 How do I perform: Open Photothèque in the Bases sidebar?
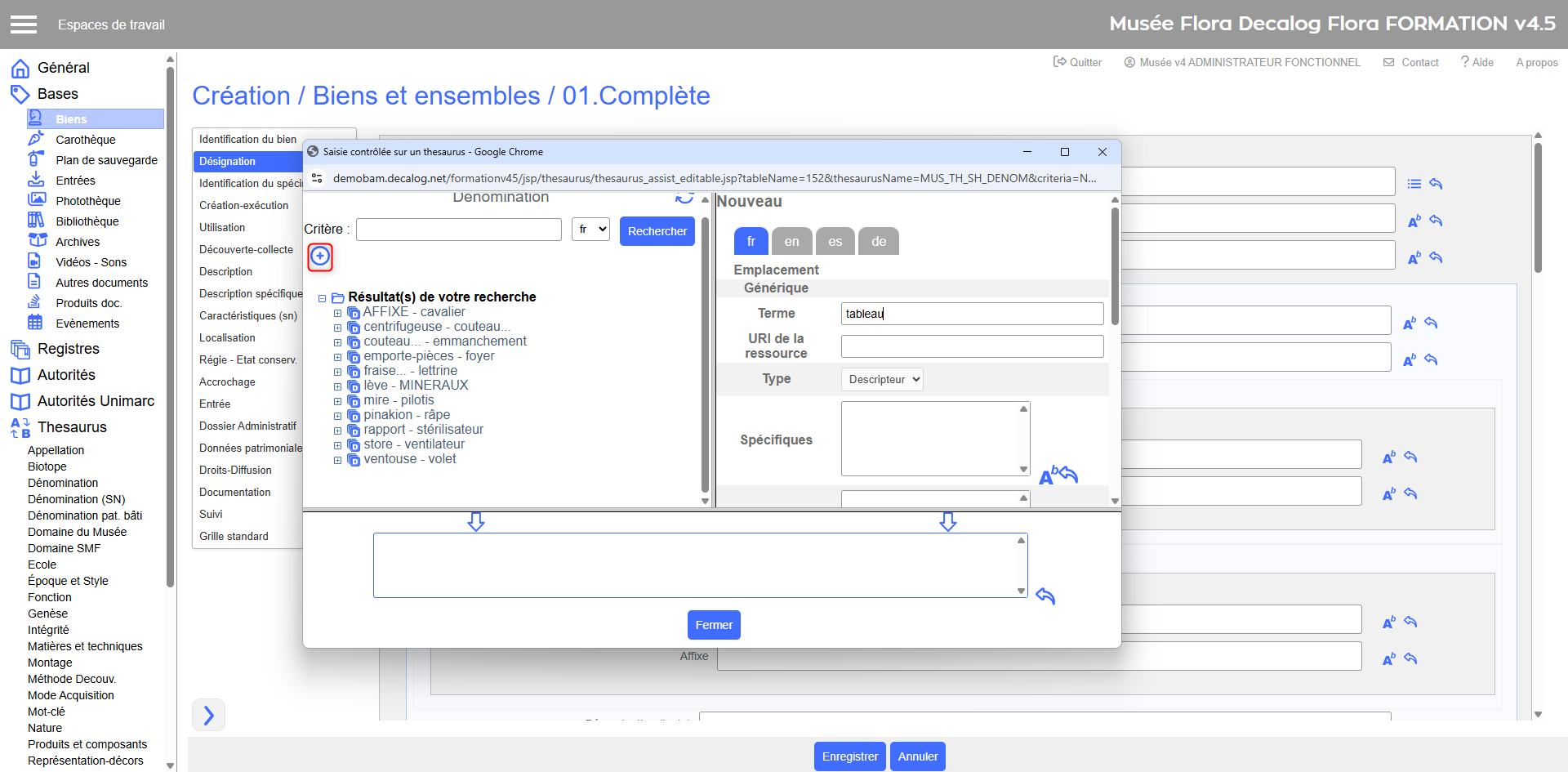point(88,201)
